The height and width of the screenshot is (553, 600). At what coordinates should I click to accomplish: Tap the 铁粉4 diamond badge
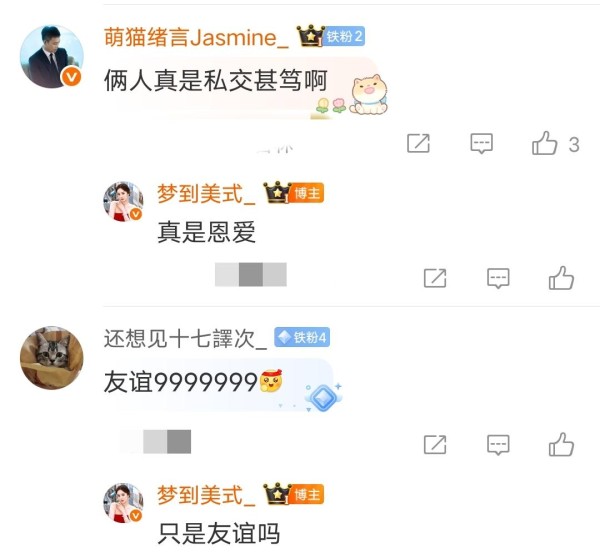click(x=302, y=338)
